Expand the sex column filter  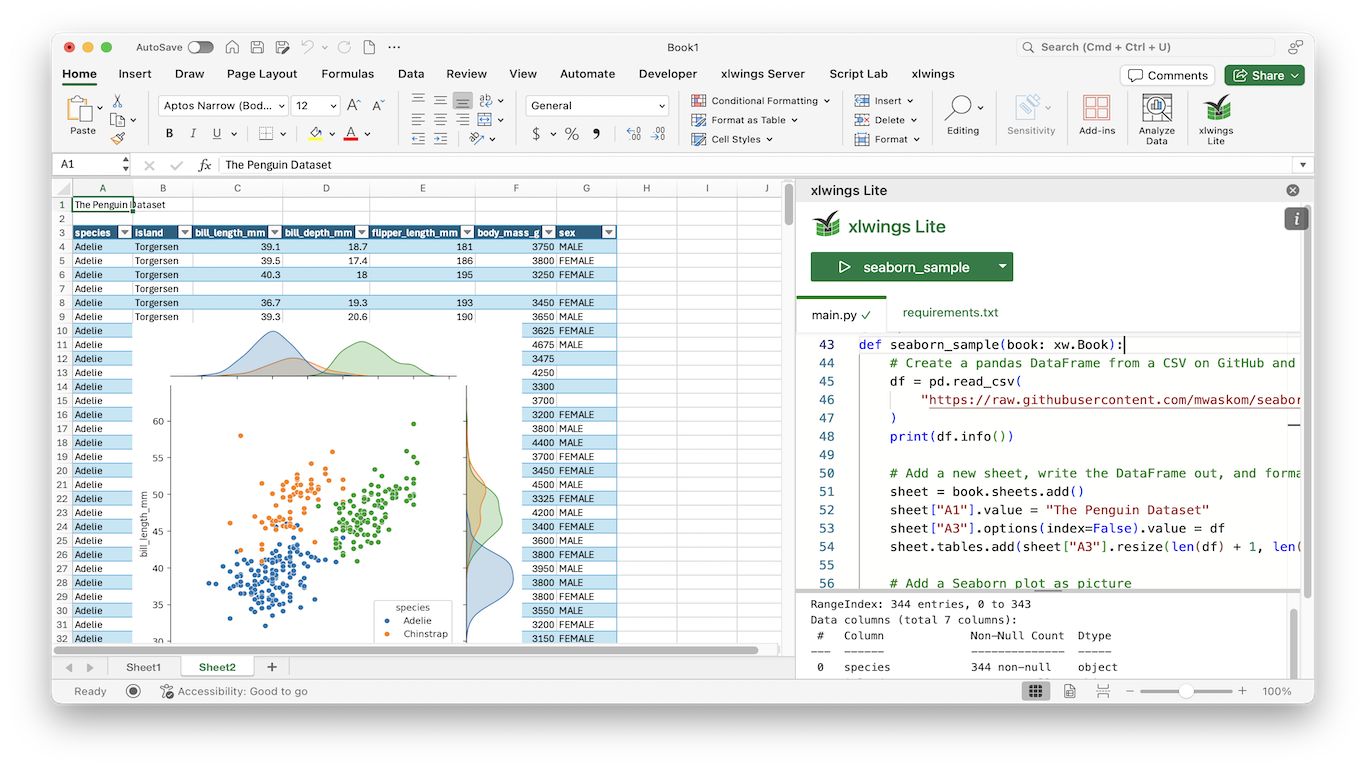pyautogui.click(x=609, y=232)
